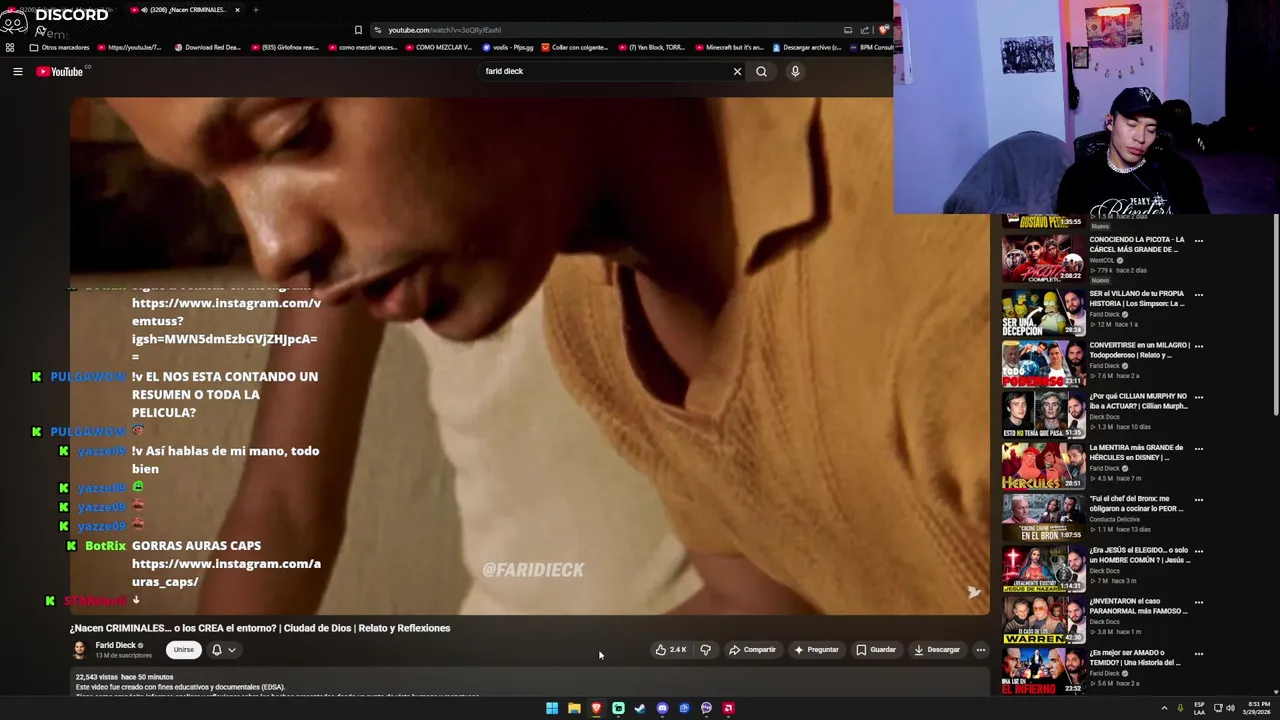Open 'voxlis - Pfps.gg' bookmark
This screenshot has height=720, width=1280.
pyautogui.click(x=509, y=47)
